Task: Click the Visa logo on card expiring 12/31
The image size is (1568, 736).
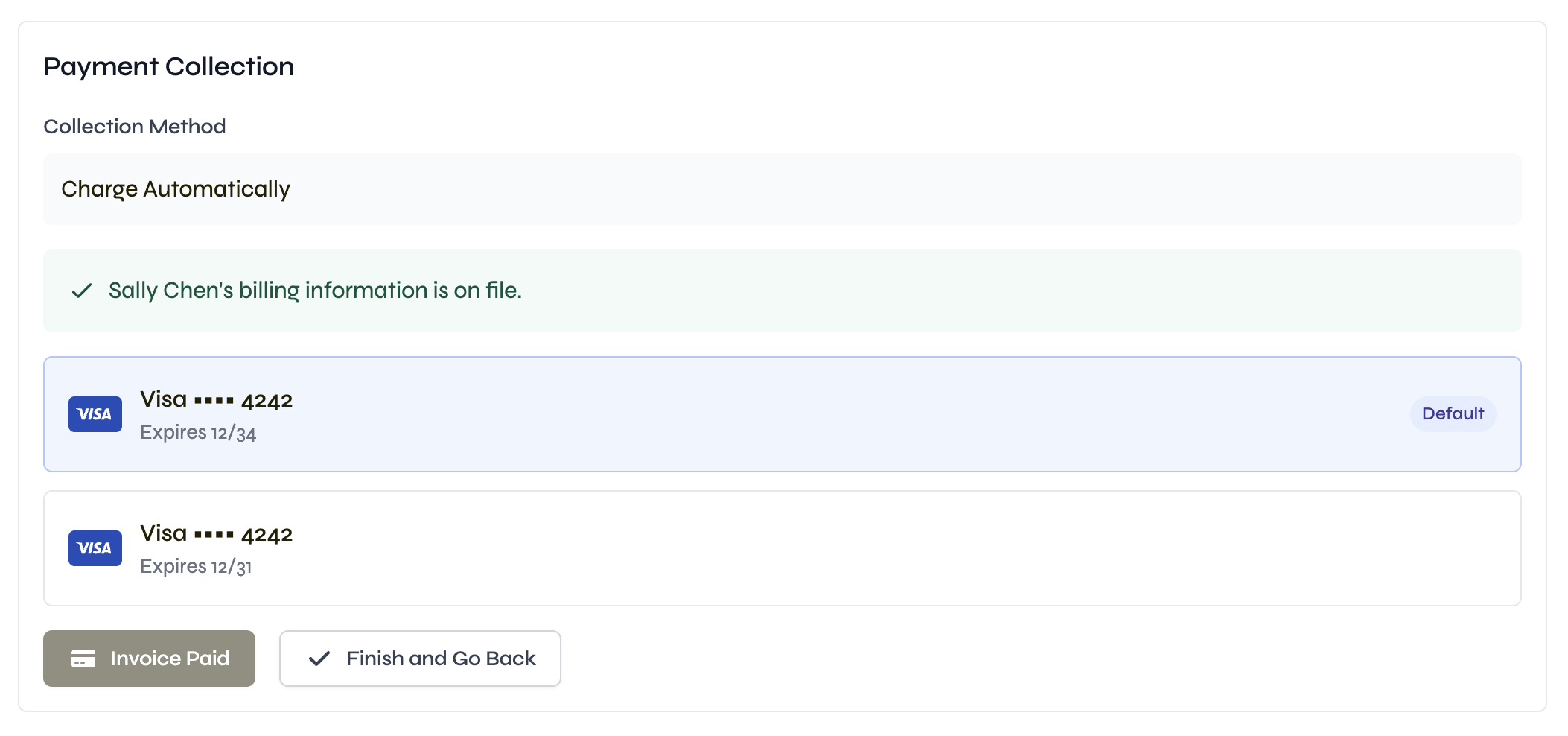Action: coord(95,548)
